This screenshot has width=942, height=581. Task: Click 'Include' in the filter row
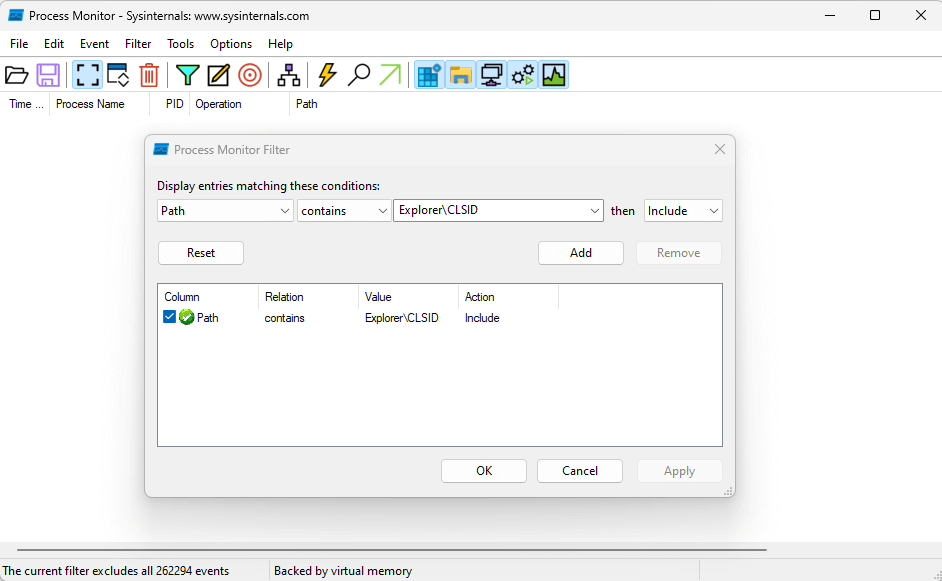(482, 318)
